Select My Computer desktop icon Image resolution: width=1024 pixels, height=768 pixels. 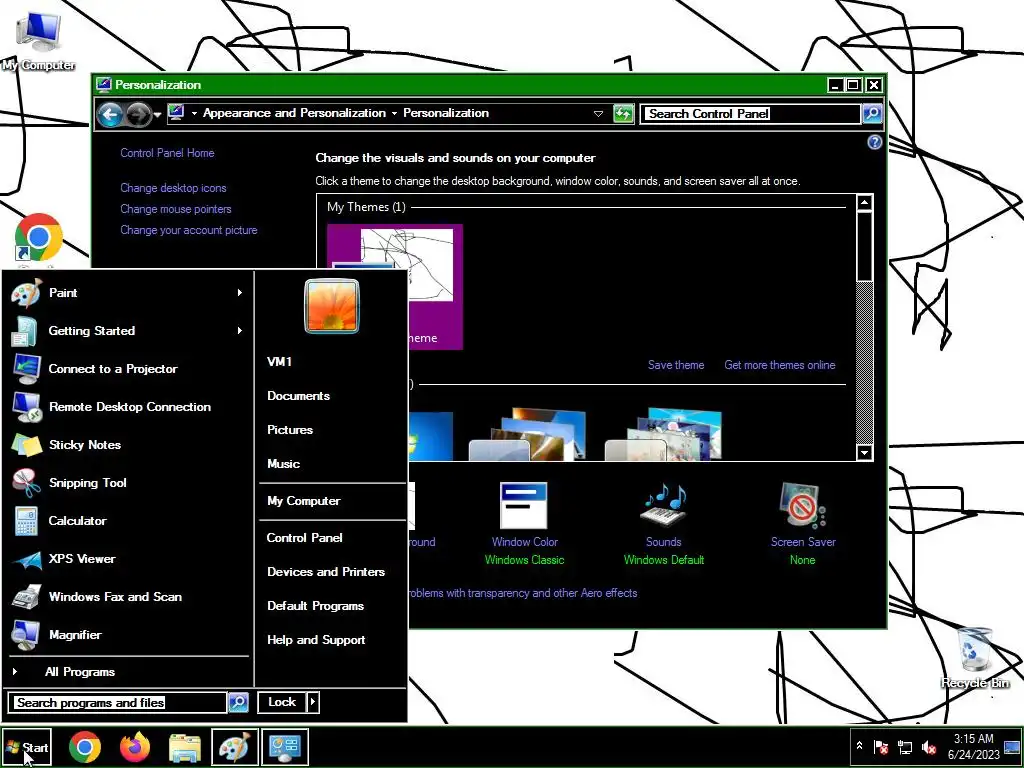click(x=38, y=40)
